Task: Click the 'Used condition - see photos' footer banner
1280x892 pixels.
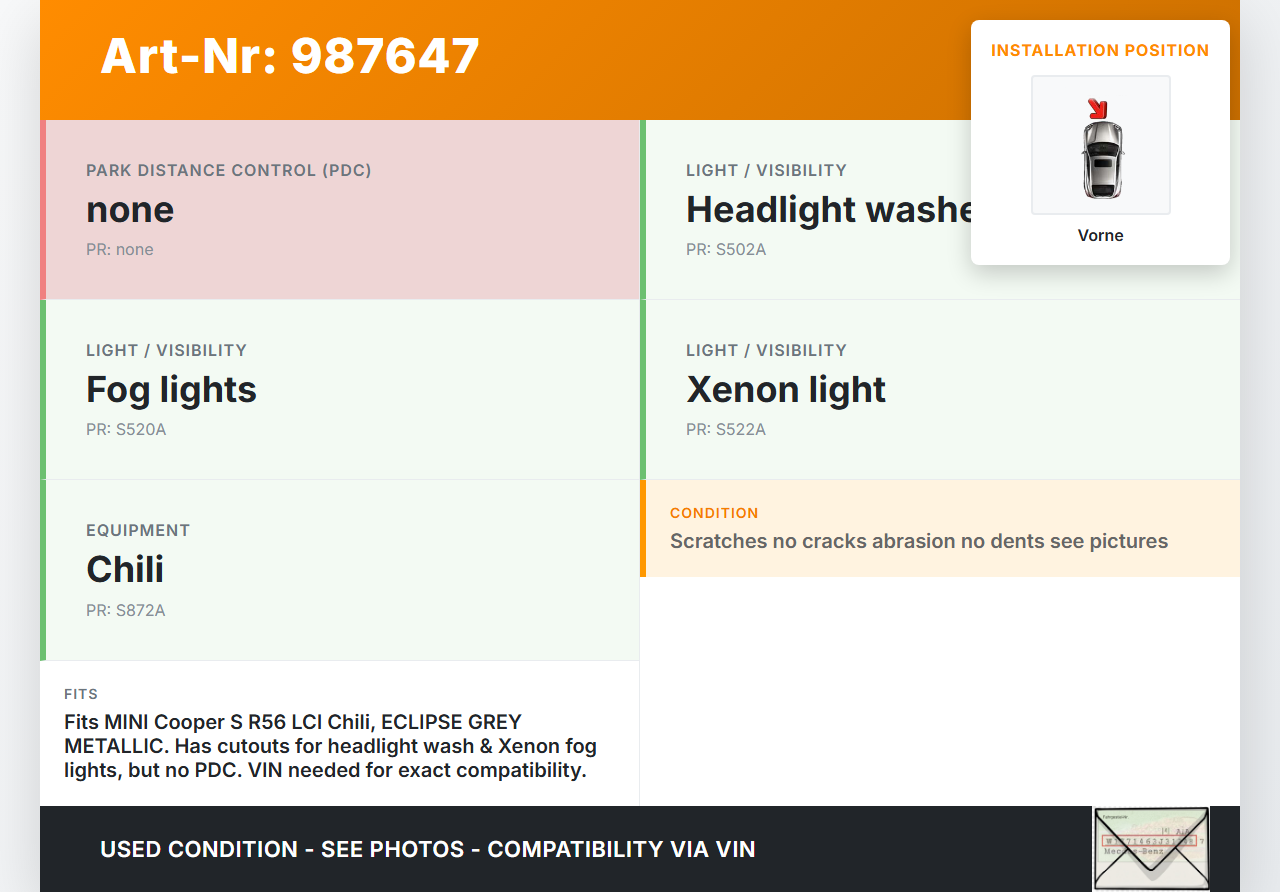Action: coord(428,850)
